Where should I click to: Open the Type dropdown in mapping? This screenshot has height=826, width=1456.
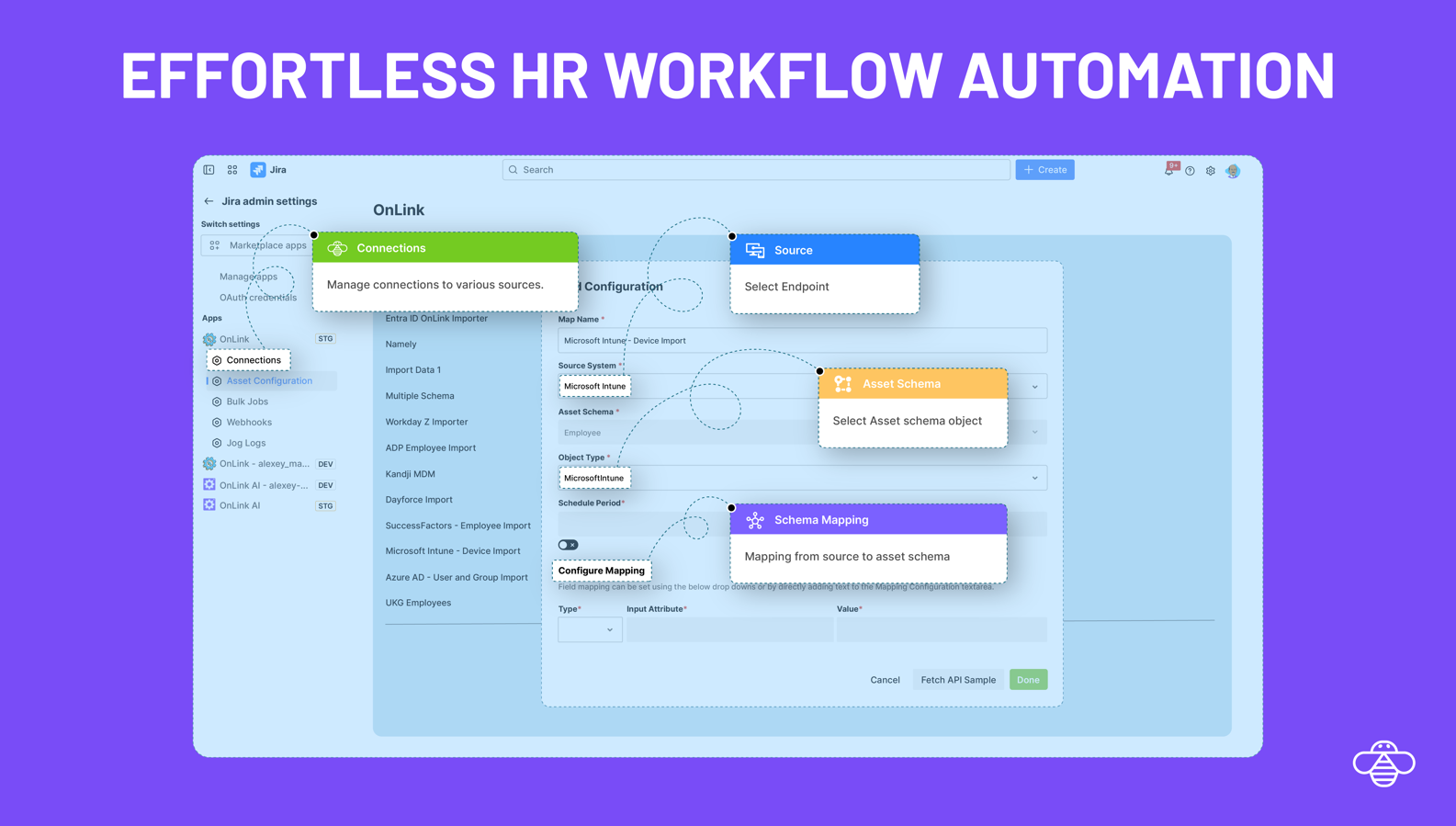590,629
